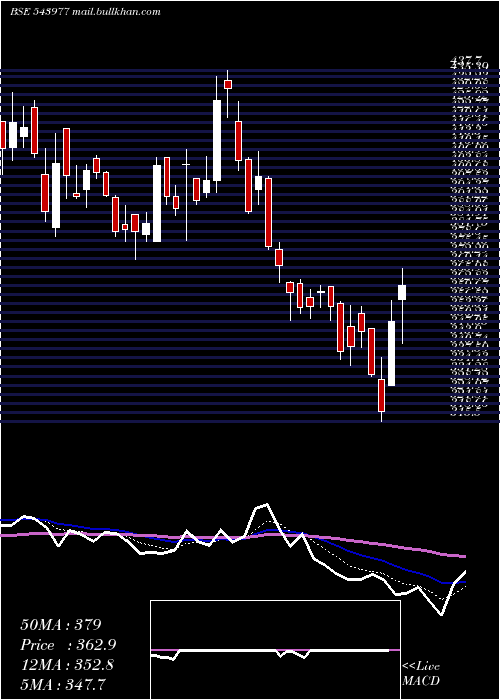500x700 pixels.
Task: Click the highest red candlestick at the chart peak
Action: 228,84
